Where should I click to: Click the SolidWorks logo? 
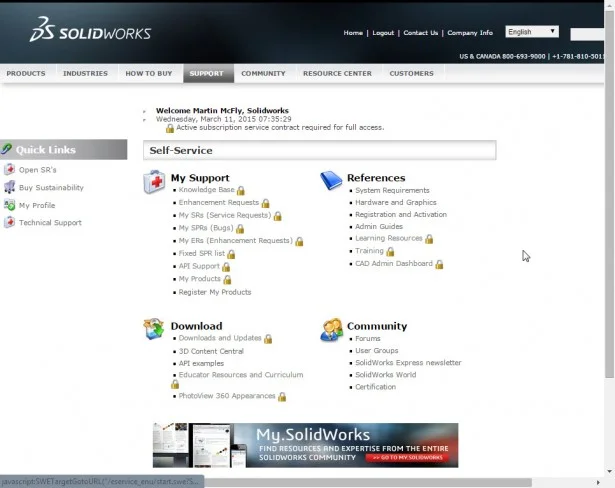(x=90, y=29)
